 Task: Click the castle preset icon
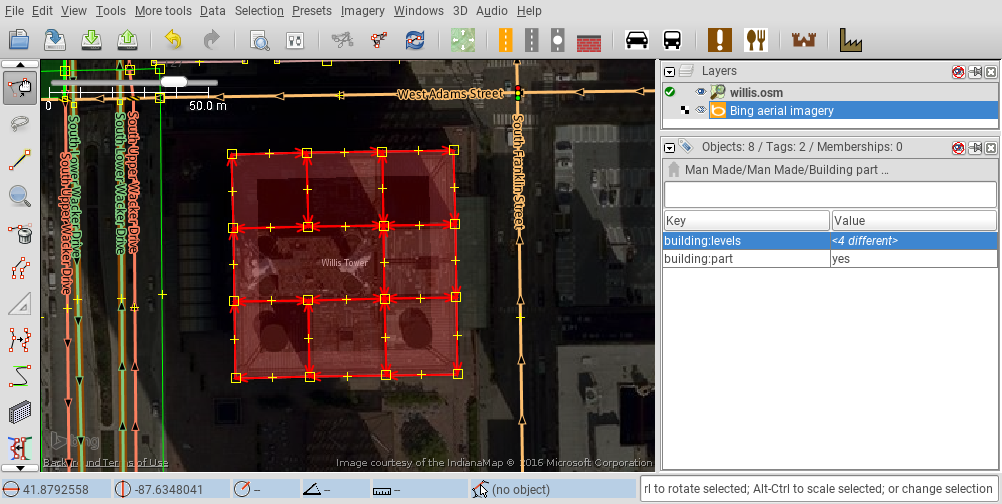coord(804,40)
